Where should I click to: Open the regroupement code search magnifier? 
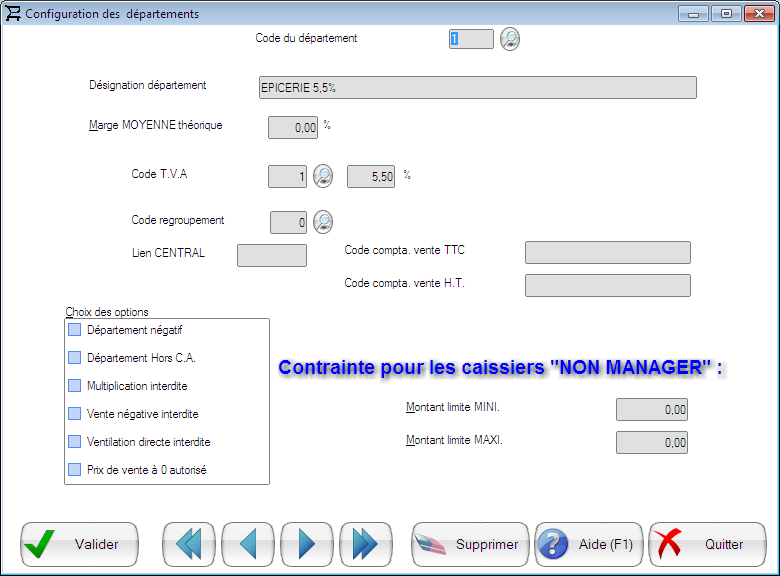322,221
